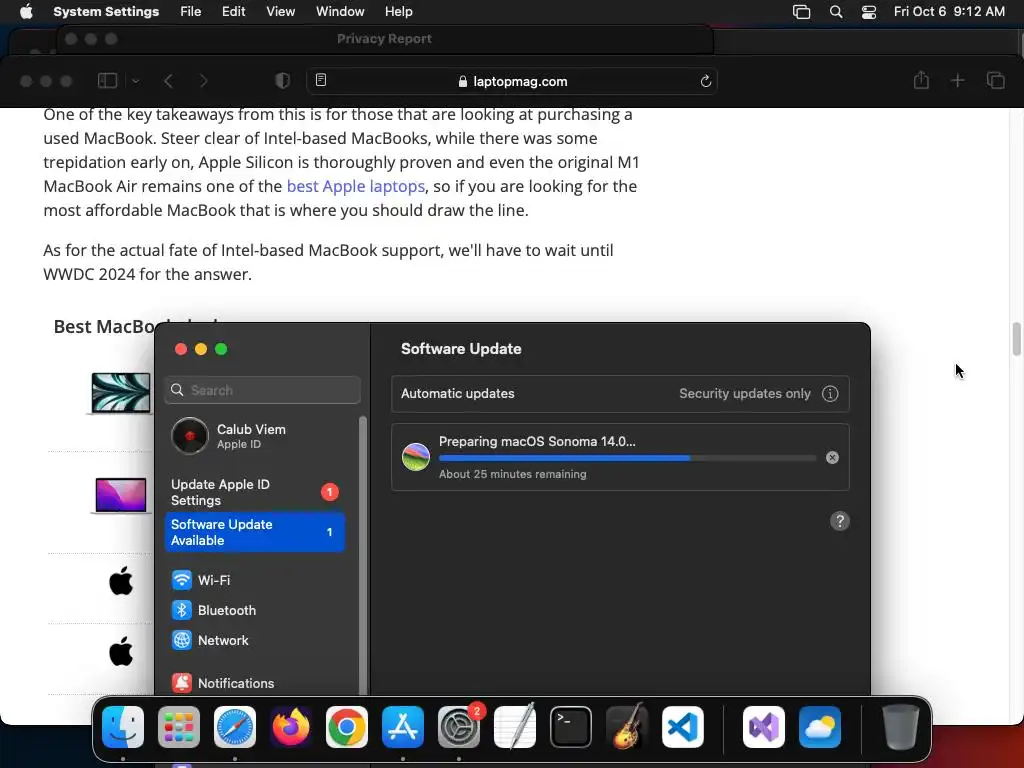Click the Safari page scrollbar

(x=1016, y=340)
